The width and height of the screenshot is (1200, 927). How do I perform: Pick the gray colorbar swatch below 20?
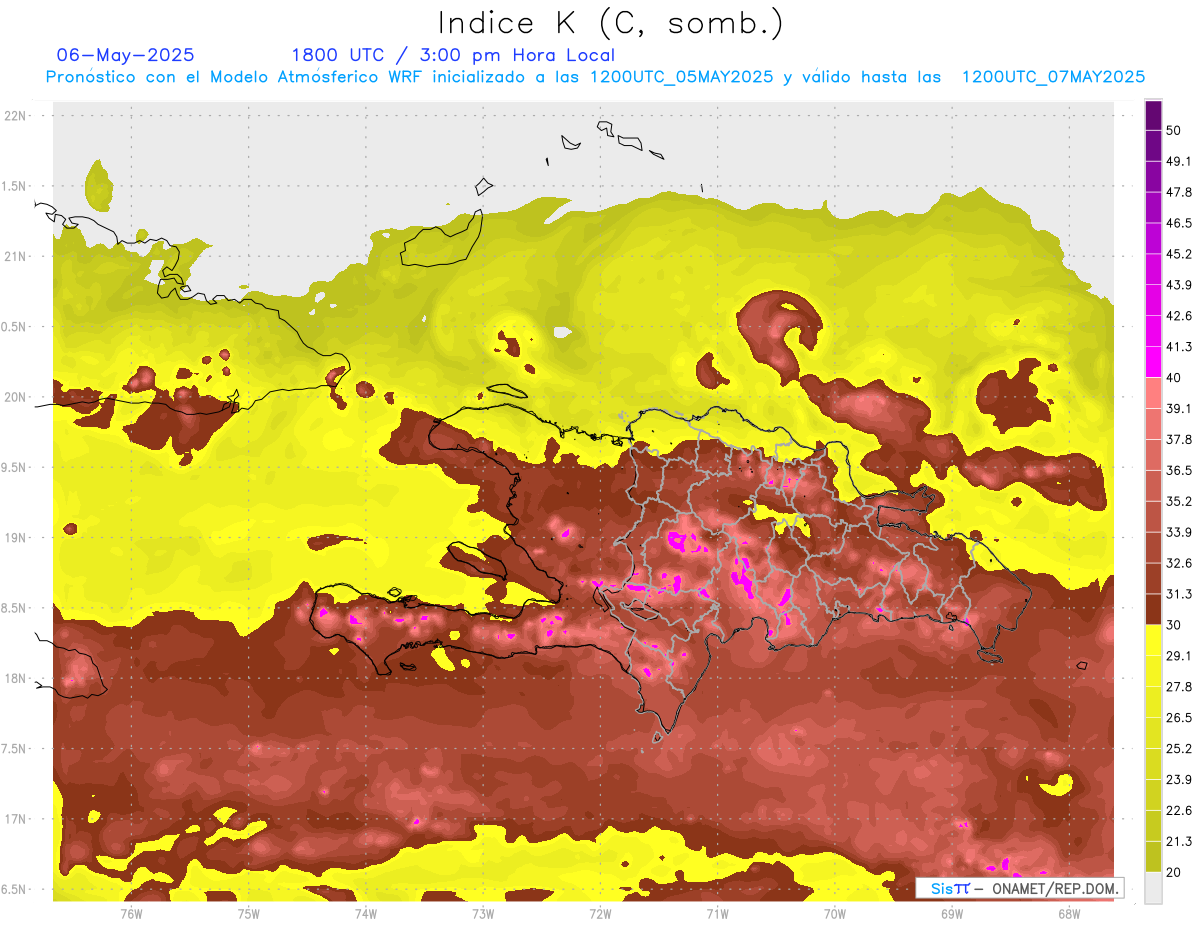pos(1153,888)
